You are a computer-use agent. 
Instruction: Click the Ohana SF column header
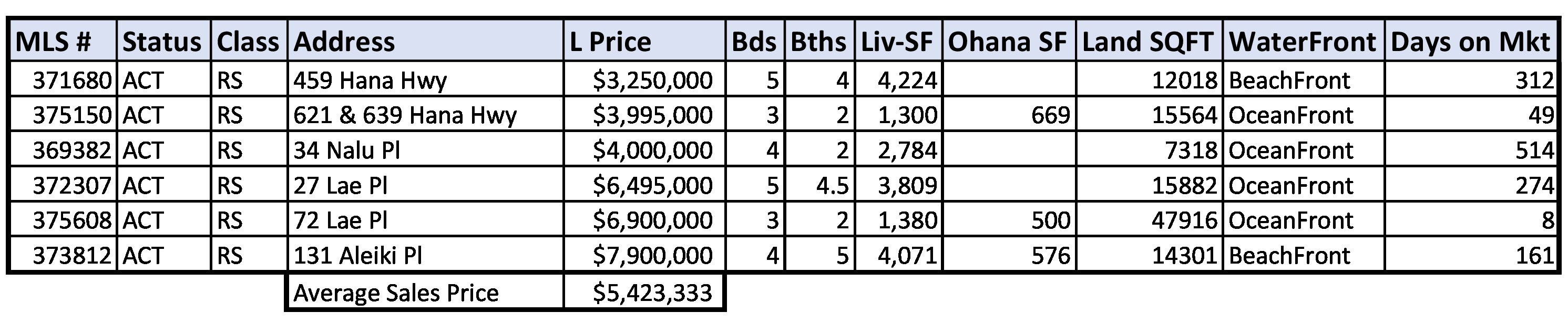1007,42
